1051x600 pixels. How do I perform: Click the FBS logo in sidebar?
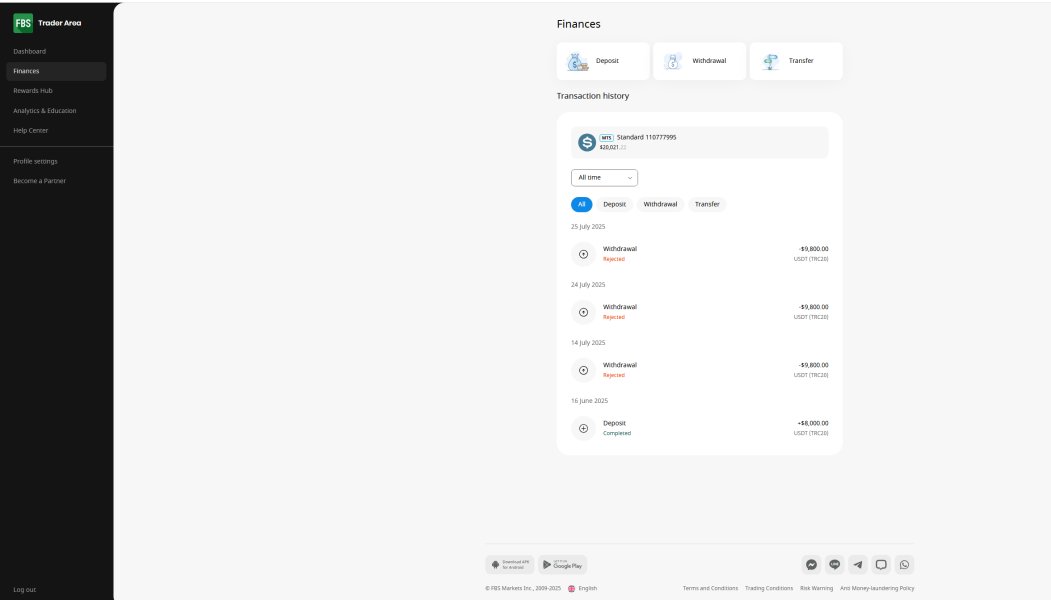point(23,22)
